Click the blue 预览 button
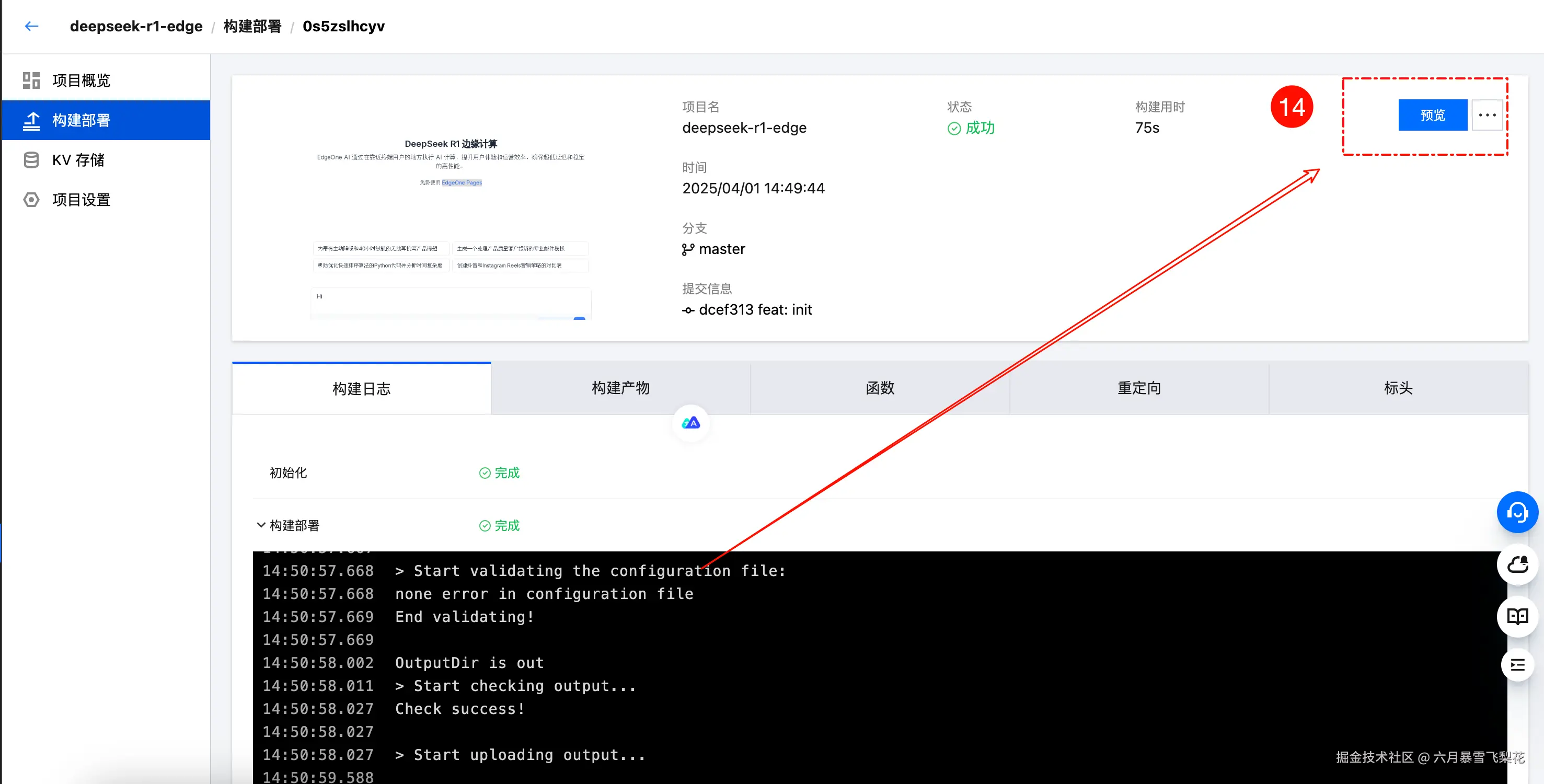Viewport: 1544px width, 784px height. click(x=1432, y=115)
